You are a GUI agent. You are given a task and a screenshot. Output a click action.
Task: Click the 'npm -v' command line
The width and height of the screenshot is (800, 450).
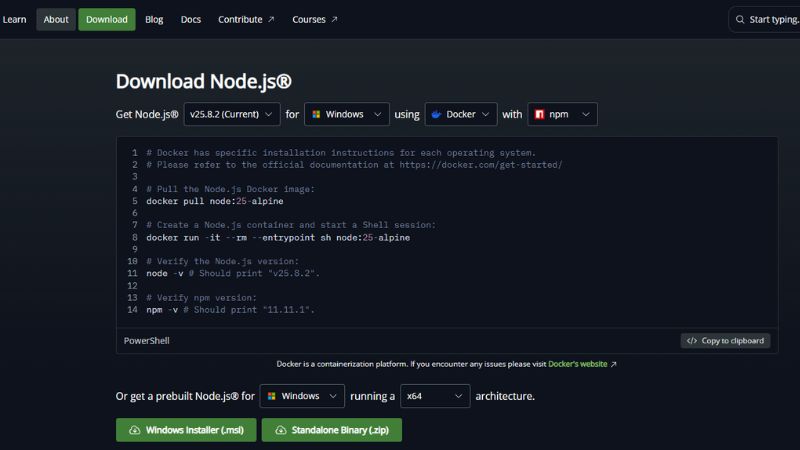coord(230,310)
